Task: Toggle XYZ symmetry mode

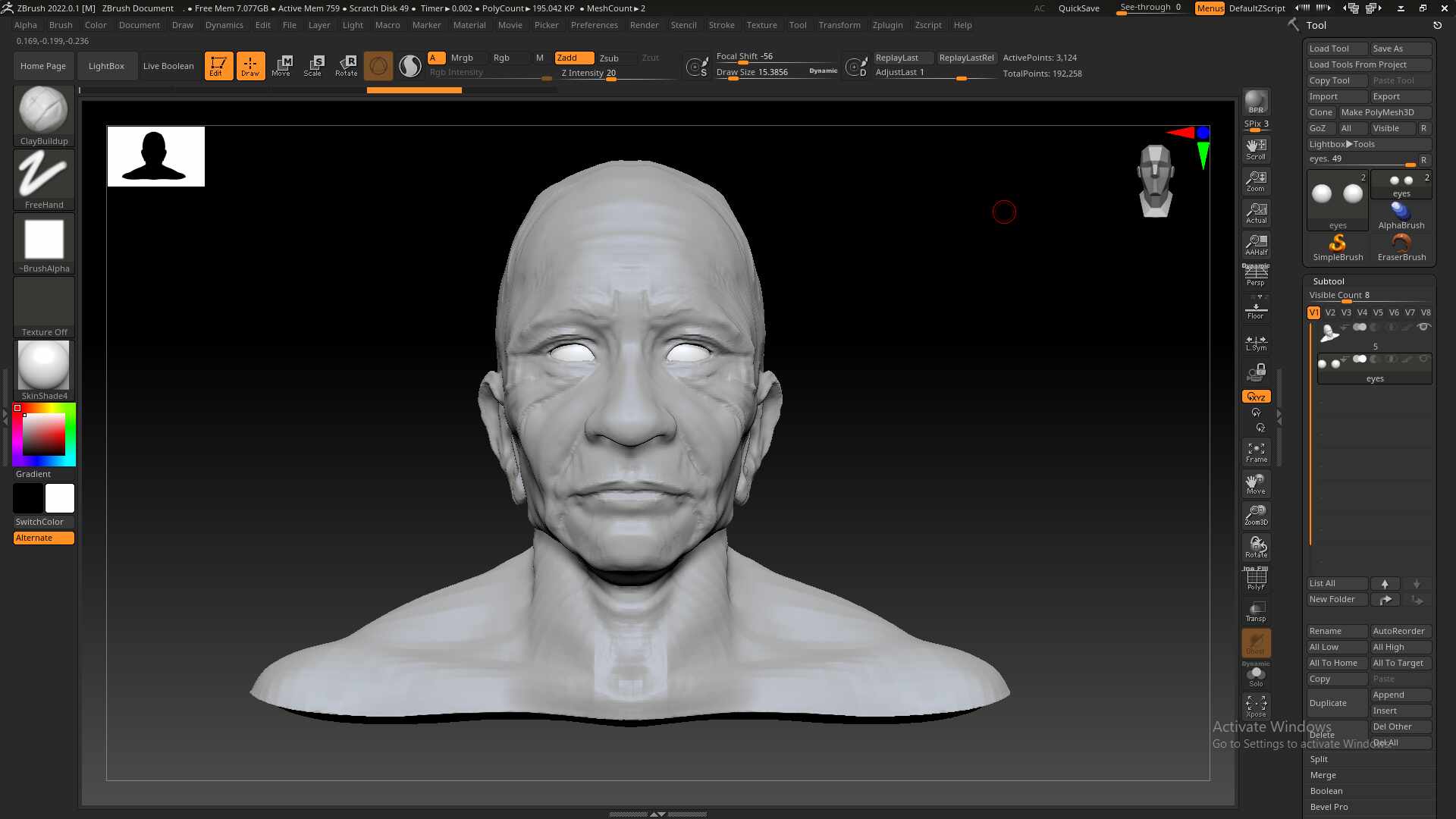Action: tap(1256, 396)
